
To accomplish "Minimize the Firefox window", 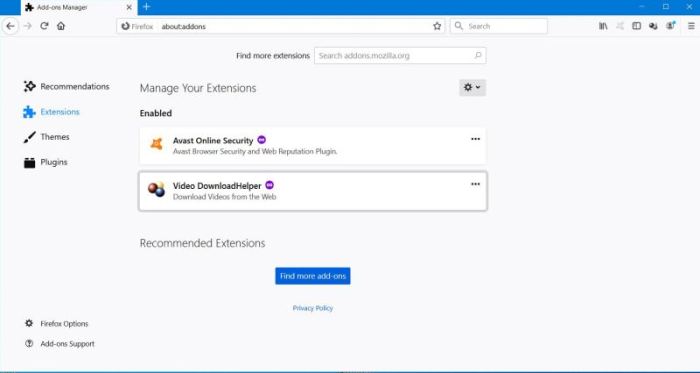I will tap(642, 7).
